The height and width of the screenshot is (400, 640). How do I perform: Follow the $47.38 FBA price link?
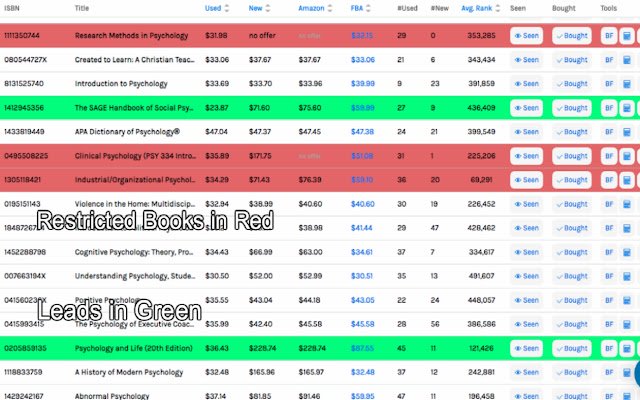362,132
